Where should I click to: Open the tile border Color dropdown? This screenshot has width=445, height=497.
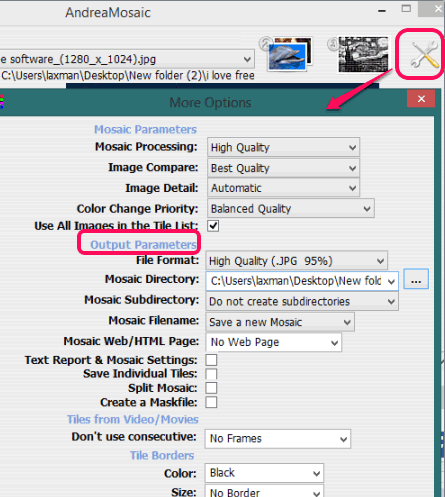coord(264,473)
